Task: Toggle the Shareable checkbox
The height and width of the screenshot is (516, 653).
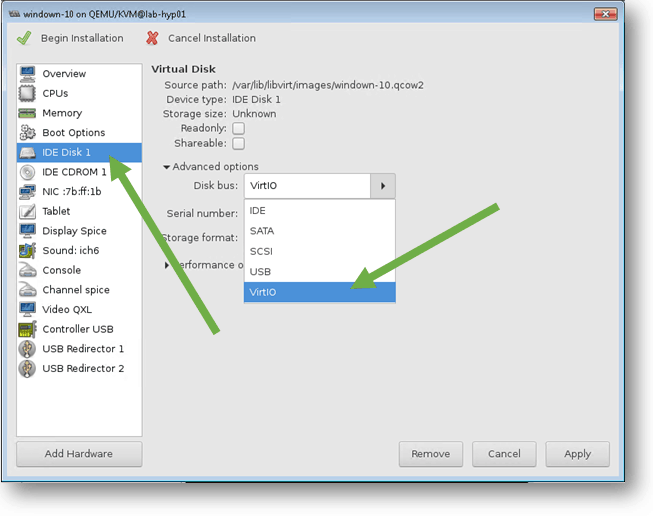Action: [239, 143]
